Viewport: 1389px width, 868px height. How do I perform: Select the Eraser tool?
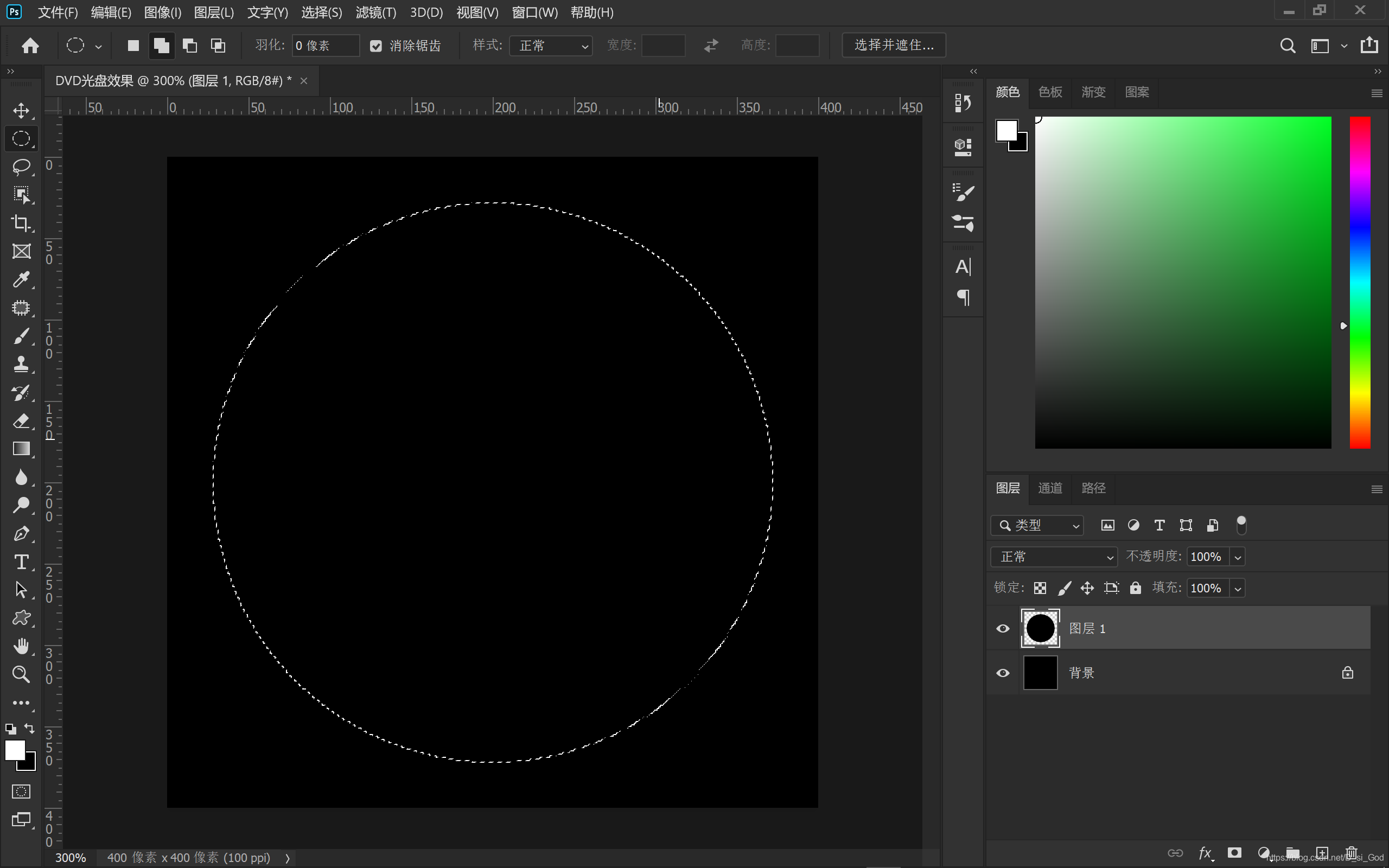click(x=21, y=421)
